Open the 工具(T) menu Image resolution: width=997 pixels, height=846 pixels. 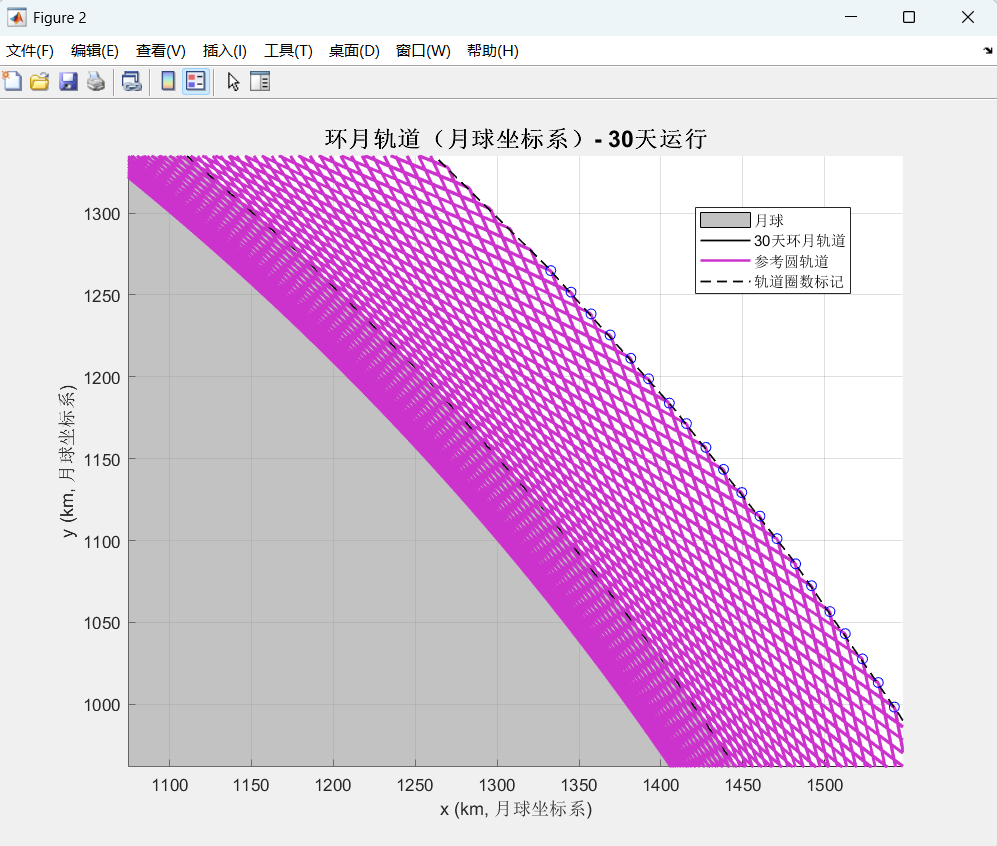(x=288, y=51)
